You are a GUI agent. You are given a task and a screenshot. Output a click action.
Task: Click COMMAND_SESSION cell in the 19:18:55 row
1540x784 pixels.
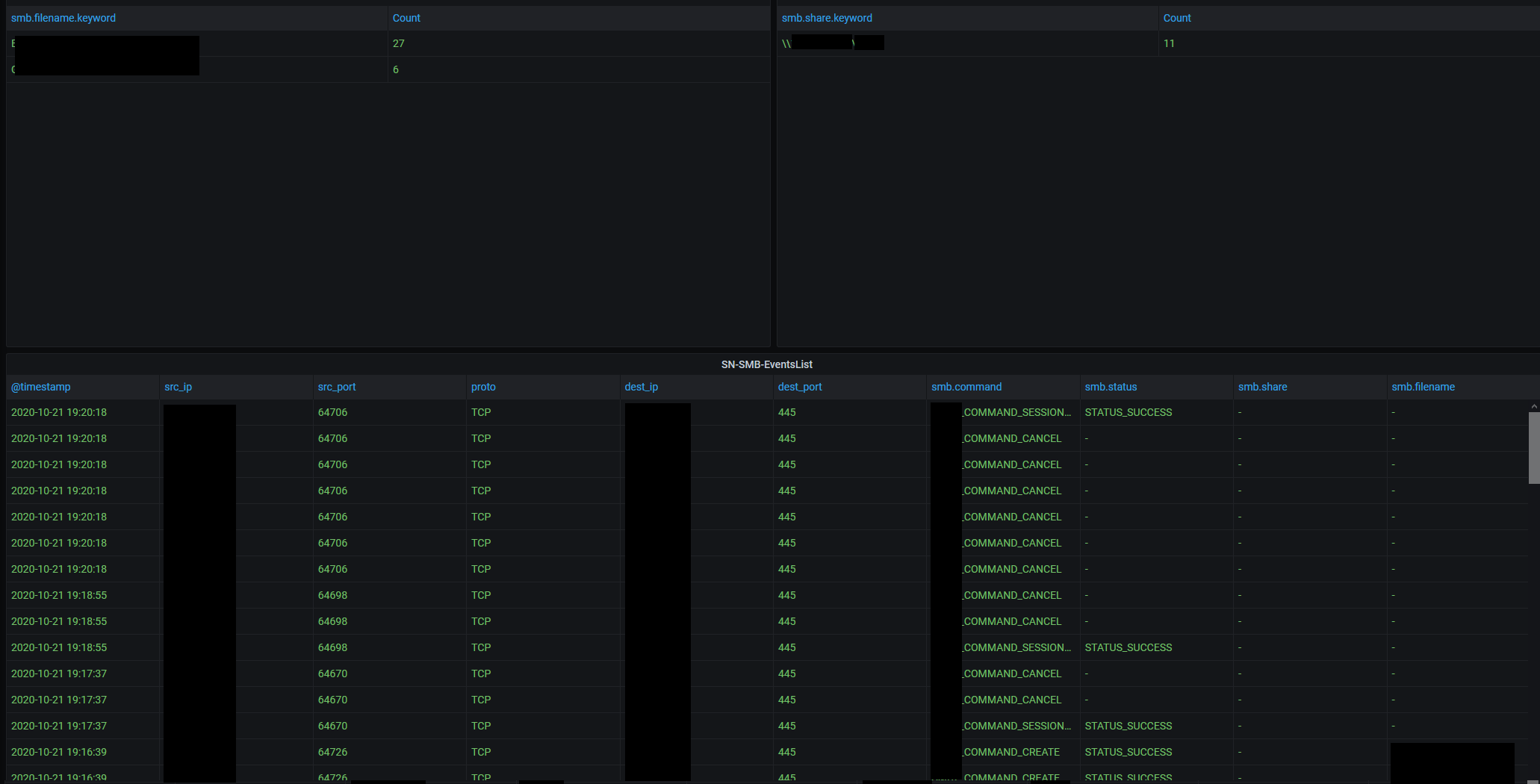coord(1017,647)
